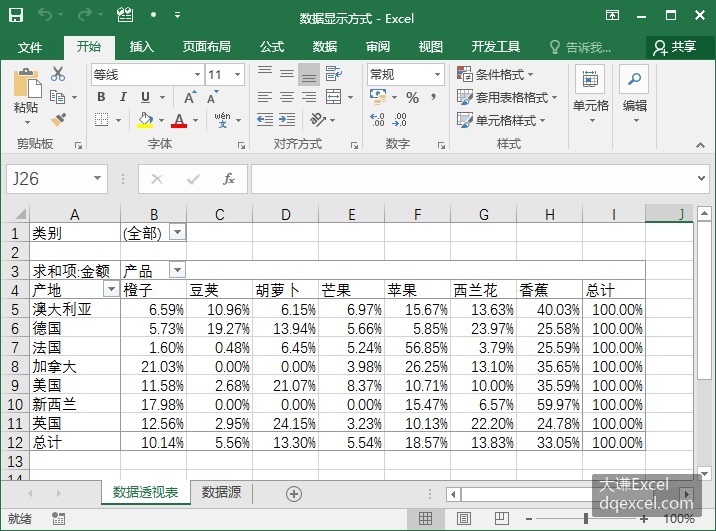Click the Undo arrow icon

click(45, 15)
